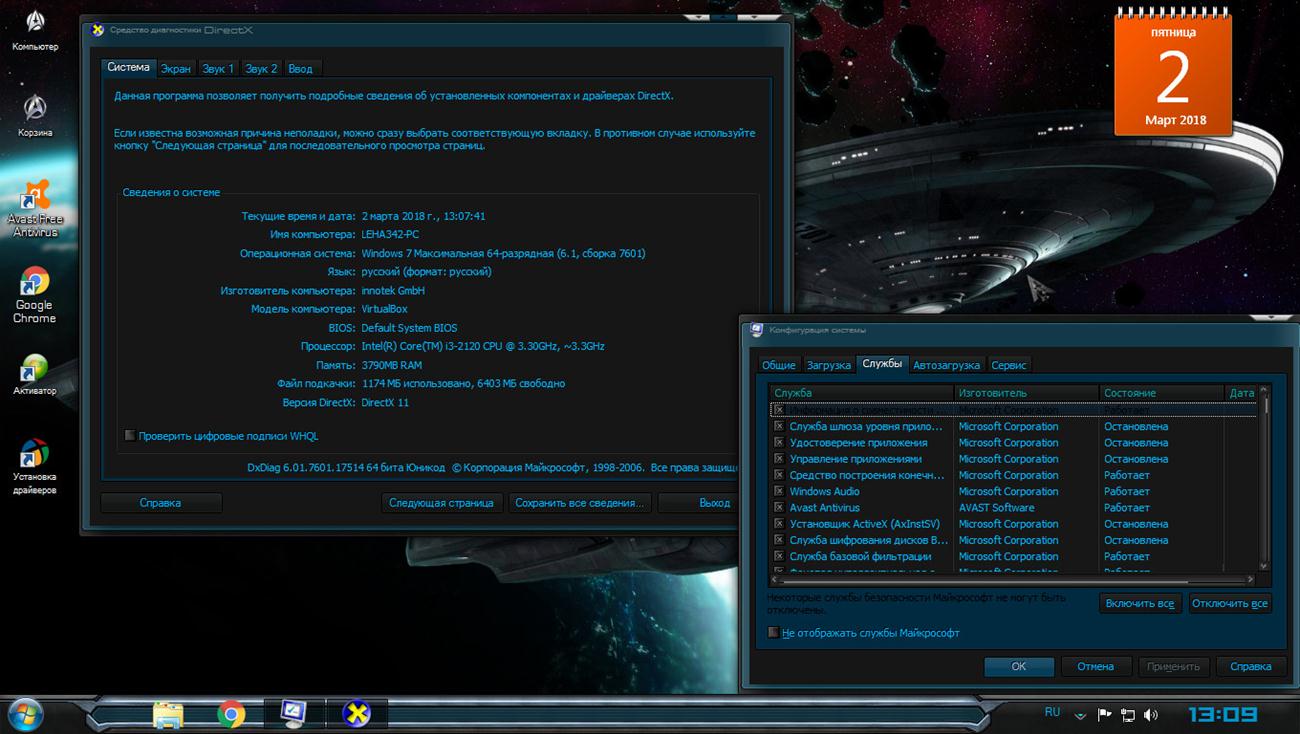Click the Chrome icon in the taskbar

(231, 713)
